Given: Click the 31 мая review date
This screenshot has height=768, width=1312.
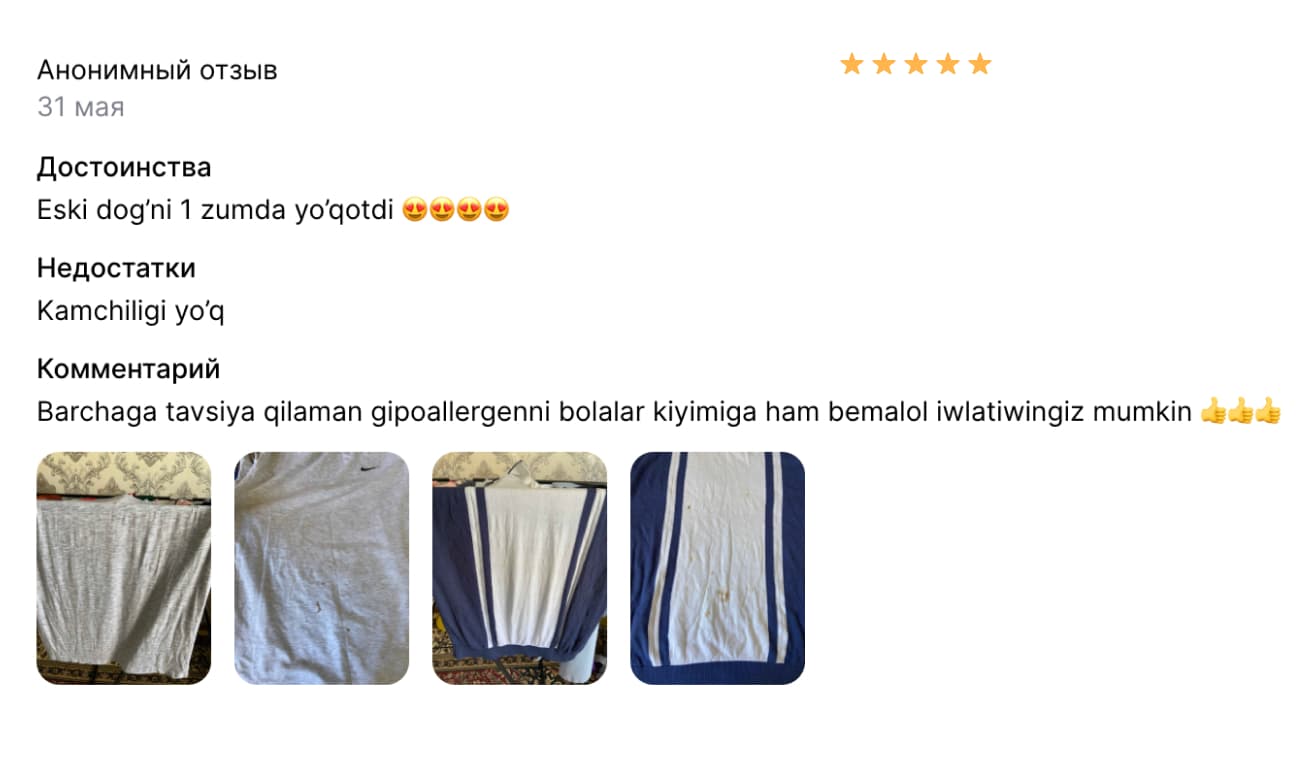Looking at the screenshot, I should pyautogui.click(x=81, y=107).
